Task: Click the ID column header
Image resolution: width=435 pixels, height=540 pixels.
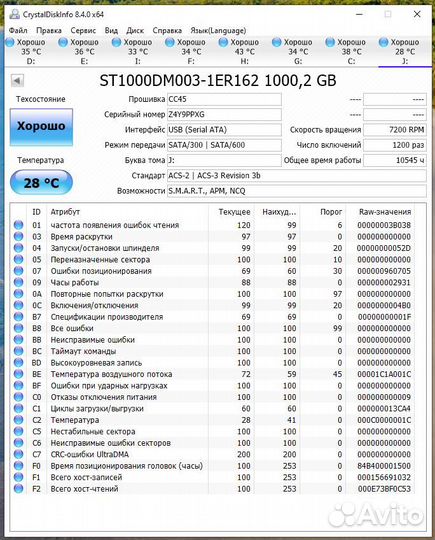Action: [37, 212]
